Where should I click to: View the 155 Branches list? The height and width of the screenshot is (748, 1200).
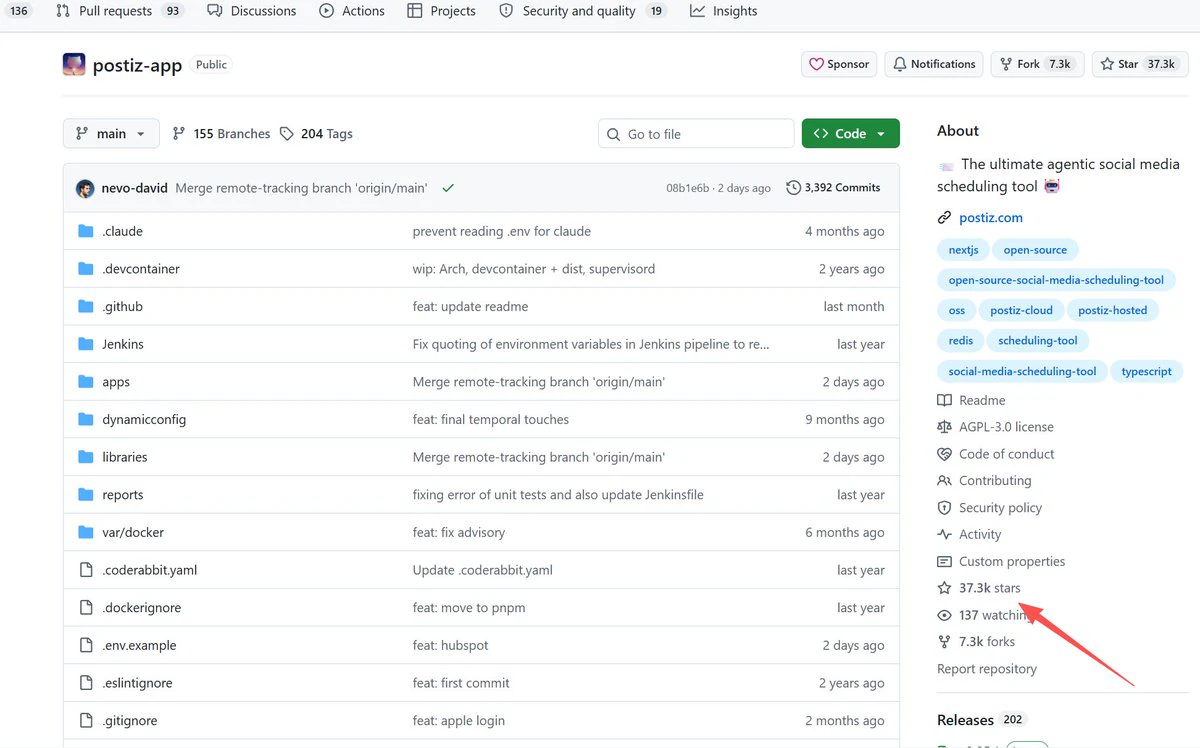[221, 134]
